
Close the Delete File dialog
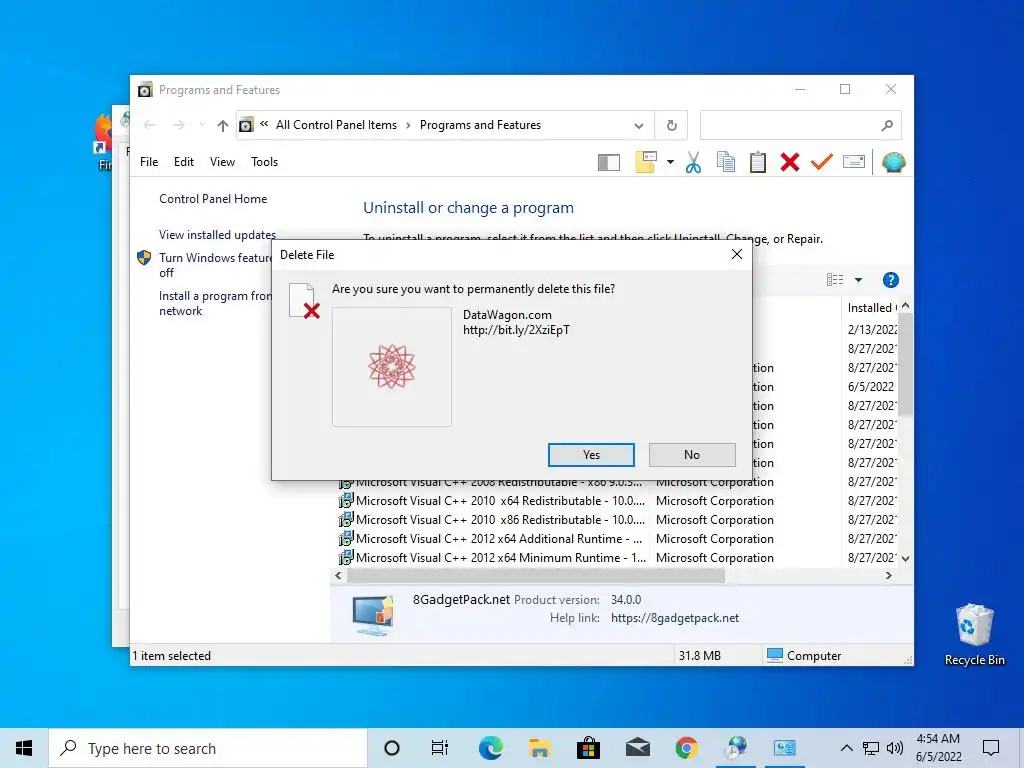pos(737,254)
